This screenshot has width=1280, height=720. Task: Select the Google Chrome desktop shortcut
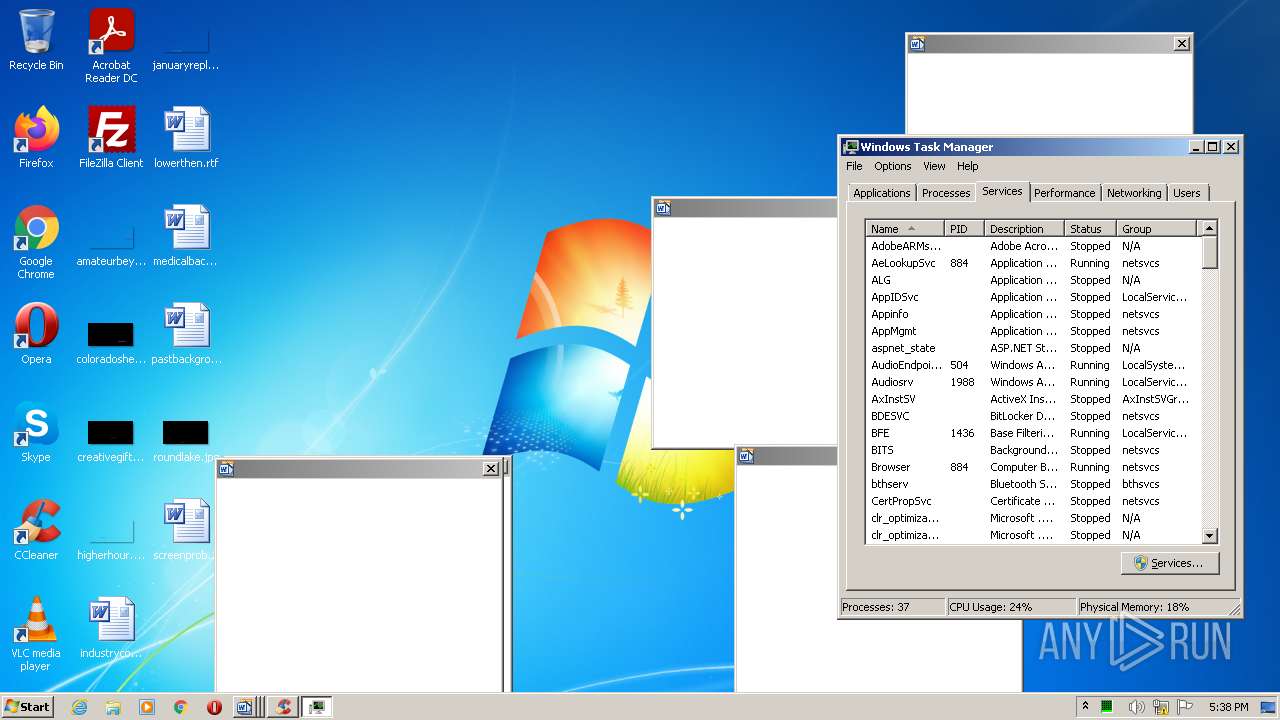[x=36, y=243]
